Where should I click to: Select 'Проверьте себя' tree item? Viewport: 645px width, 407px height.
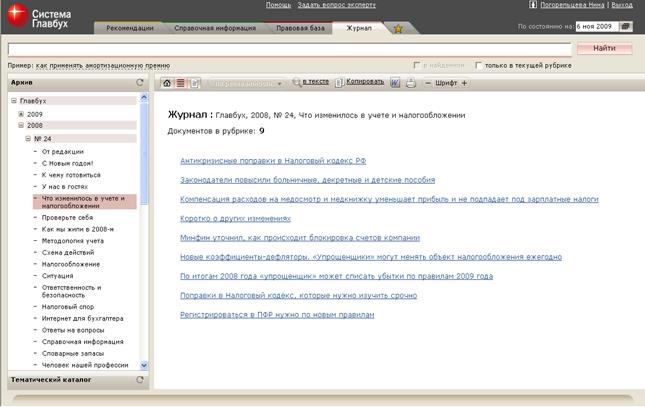tap(67, 217)
